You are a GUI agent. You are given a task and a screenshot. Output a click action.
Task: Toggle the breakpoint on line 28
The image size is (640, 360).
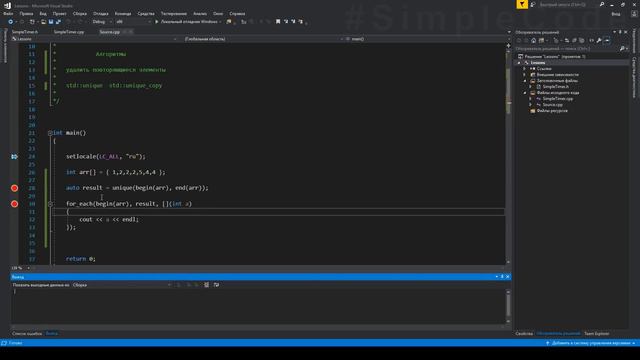pos(14,188)
